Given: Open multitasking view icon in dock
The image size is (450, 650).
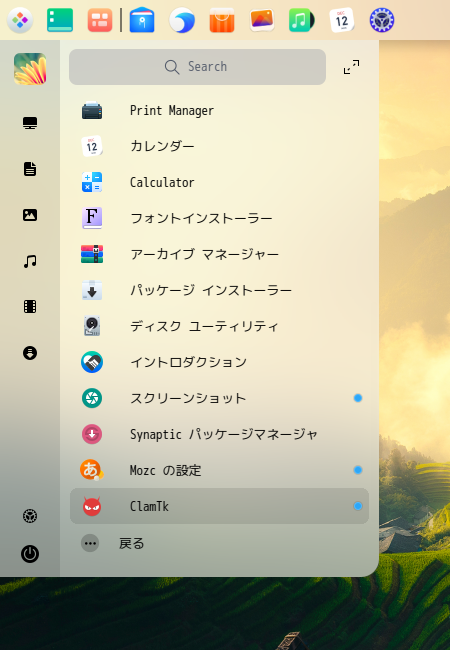Looking at the screenshot, I should tap(100, 20).
